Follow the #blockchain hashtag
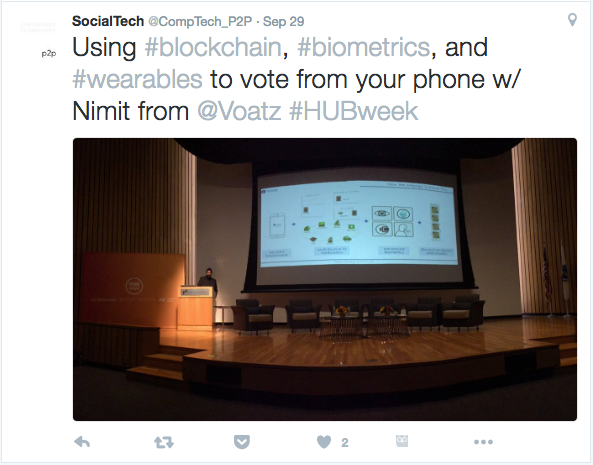593x465 pixels. pos(213,48)
